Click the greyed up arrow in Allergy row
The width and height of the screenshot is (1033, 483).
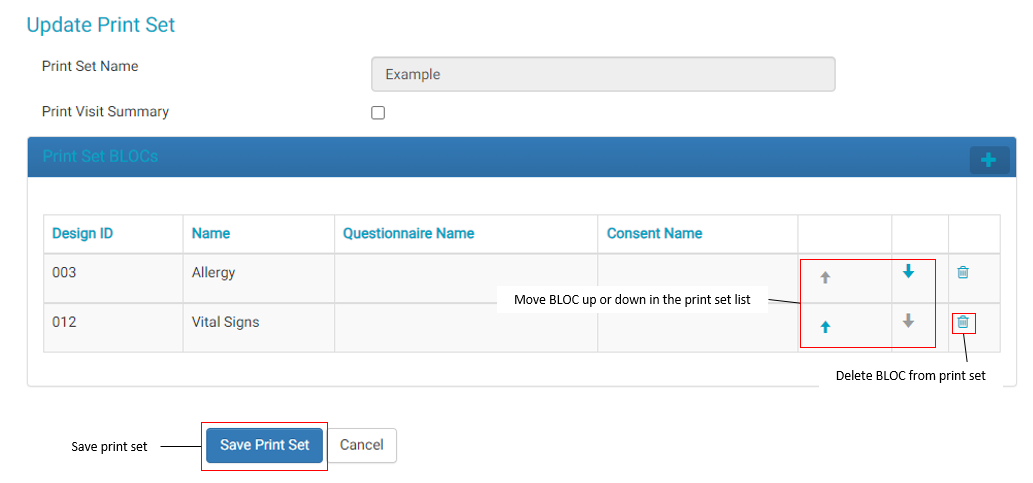pyautogui.click(x=825, y=278)
